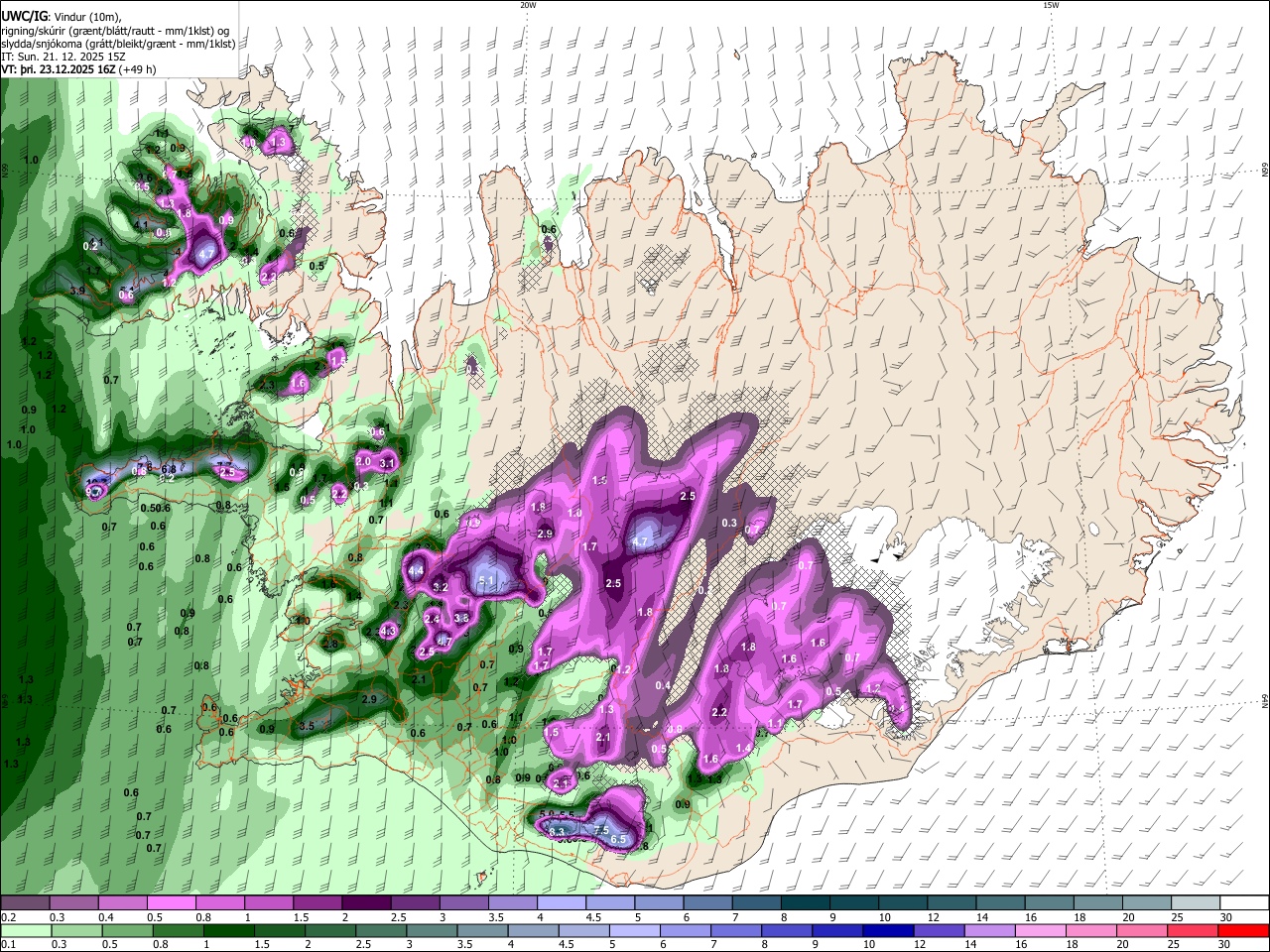Image resolution: width=1270 pixels, height=952 pixels.
Task: Click the palest green 0.1 rain legend swatch
Action: [25, 930]
